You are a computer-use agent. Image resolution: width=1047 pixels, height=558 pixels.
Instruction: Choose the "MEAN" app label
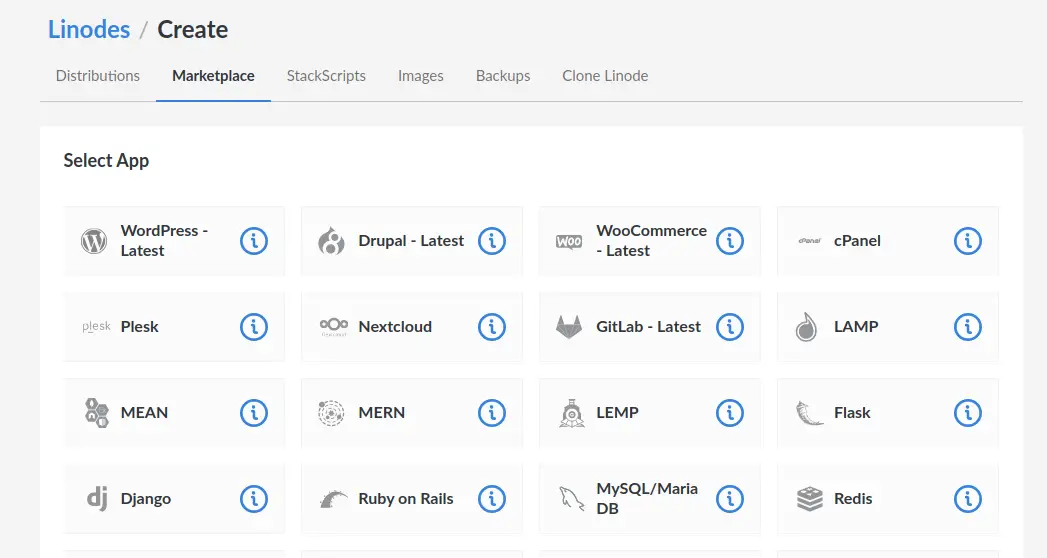point(144,413)
